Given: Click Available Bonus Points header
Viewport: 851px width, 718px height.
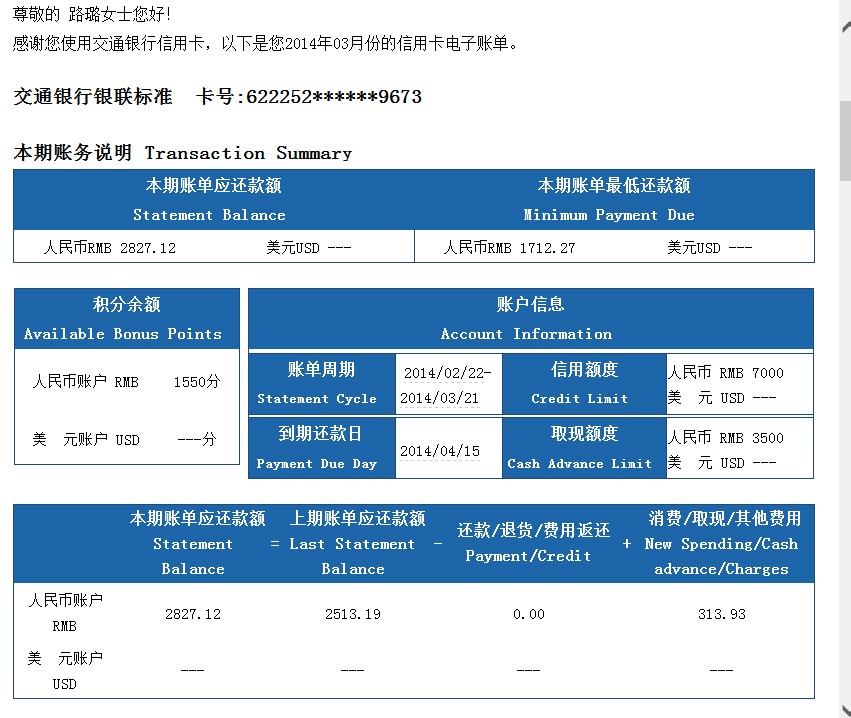Looking at the screenshot, I should [x=126, y=319].
